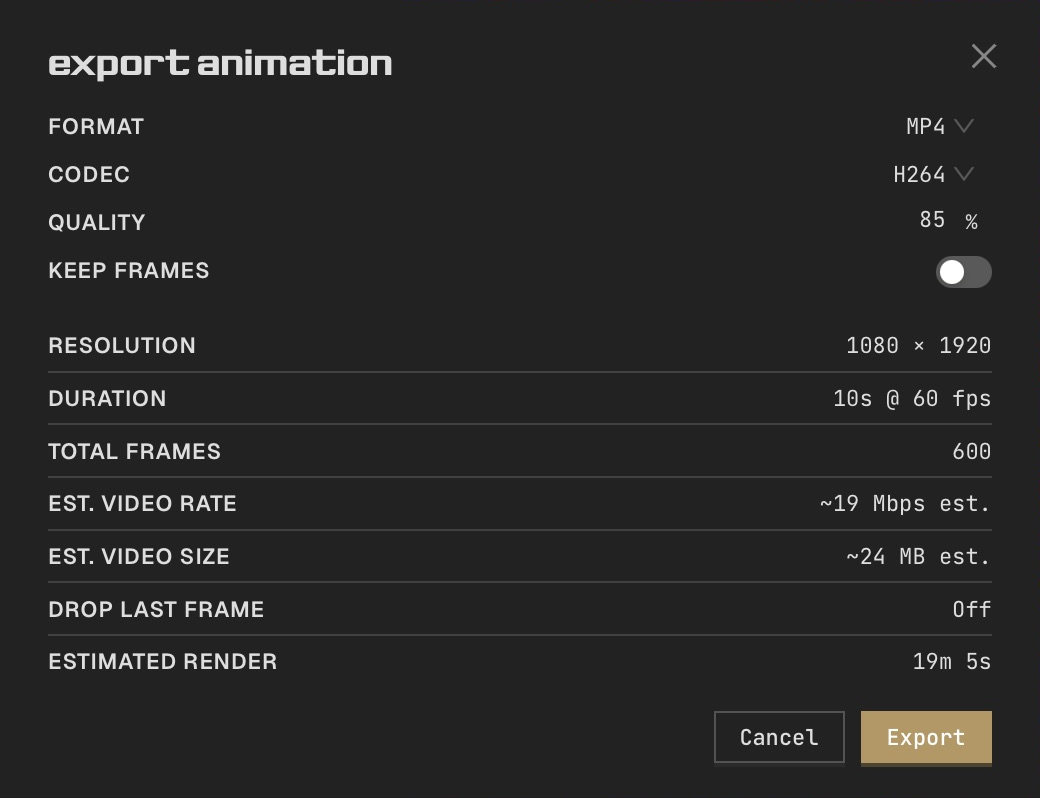
Task: Click the resolution value 1080 × 1920
Action: click(919, 346)
